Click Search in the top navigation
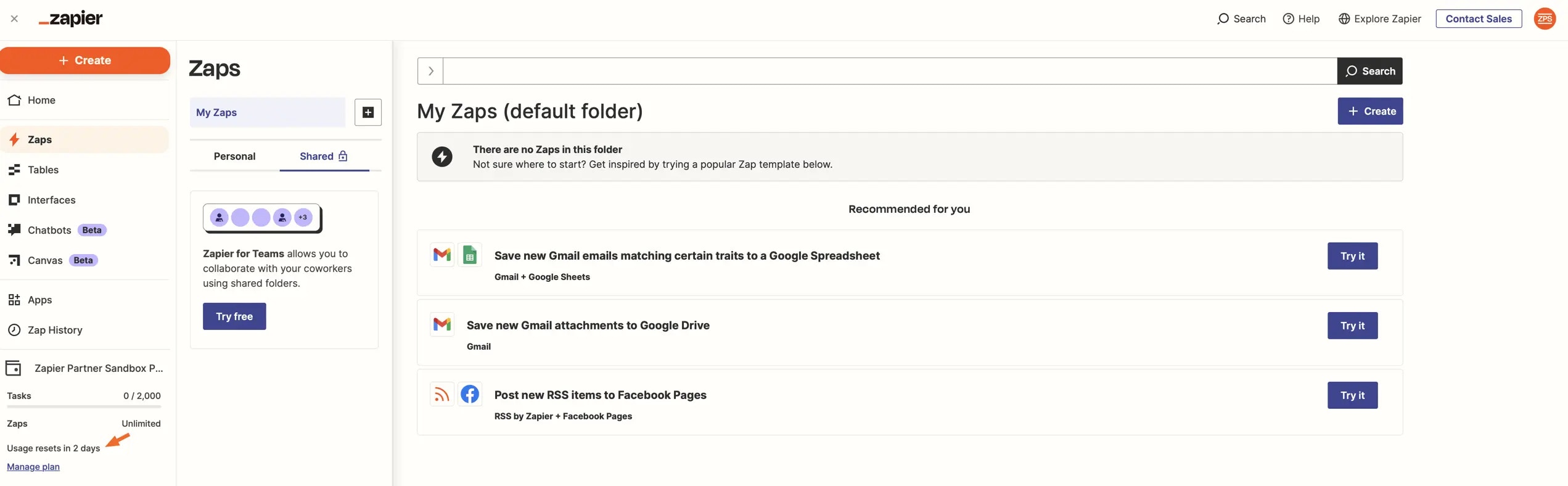Screen dimensions: 1568x486 pyautogui.click(x=1241, y=19)
